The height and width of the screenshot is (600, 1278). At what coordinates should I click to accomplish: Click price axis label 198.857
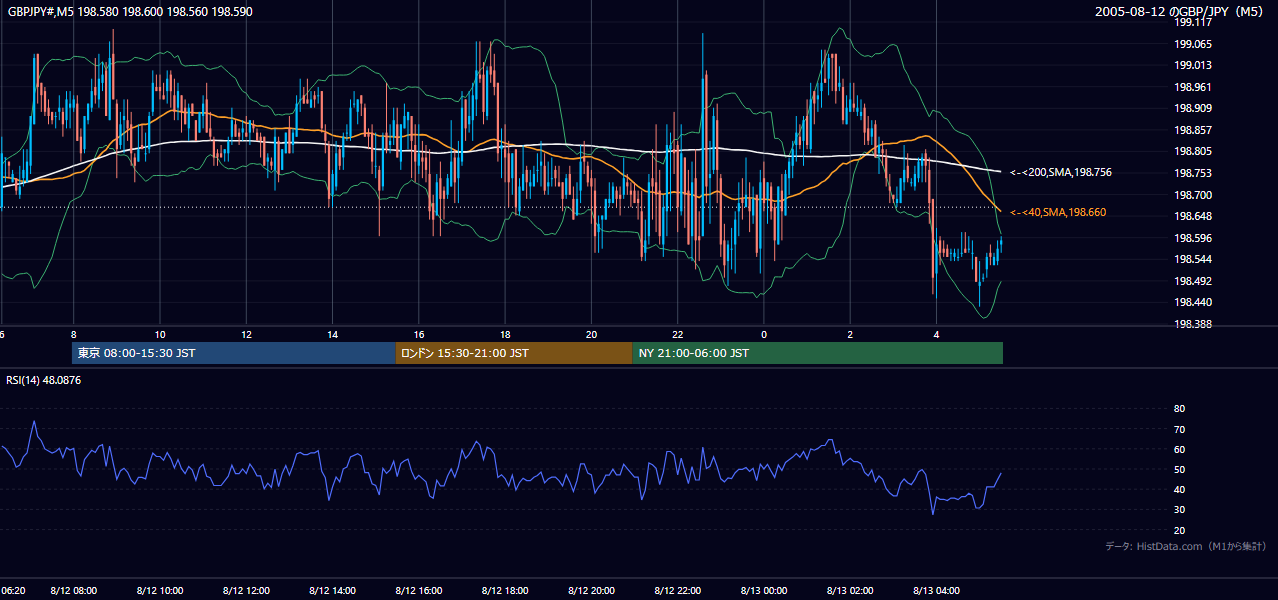(1193, 130)
